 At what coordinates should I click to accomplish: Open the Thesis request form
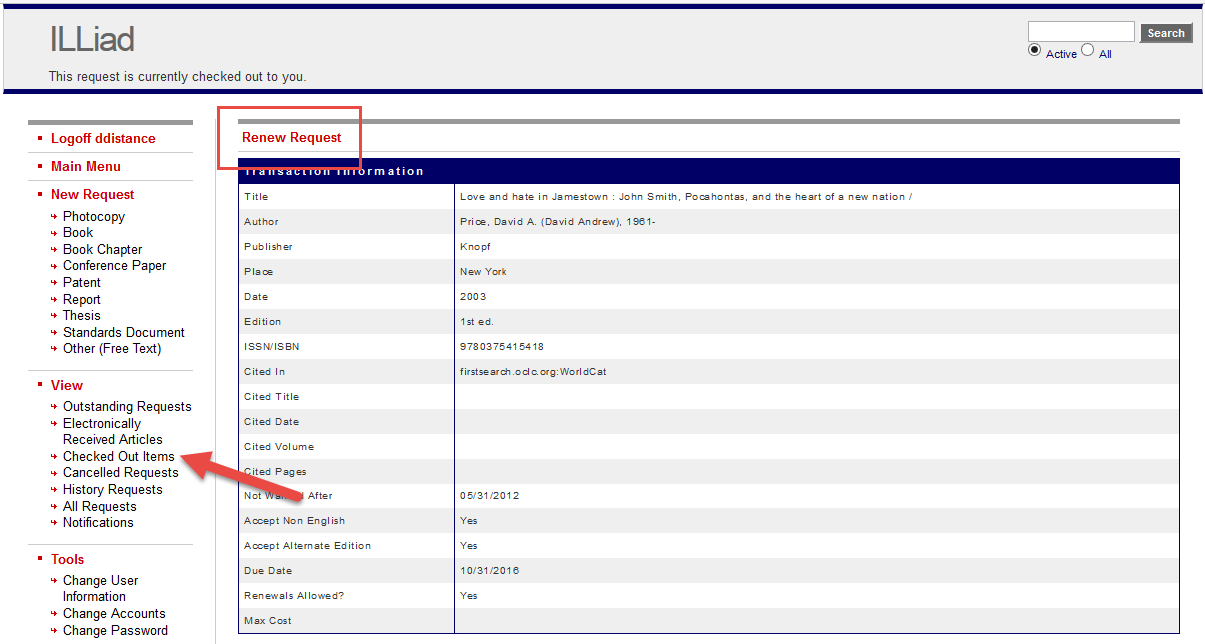click(81, 315)
